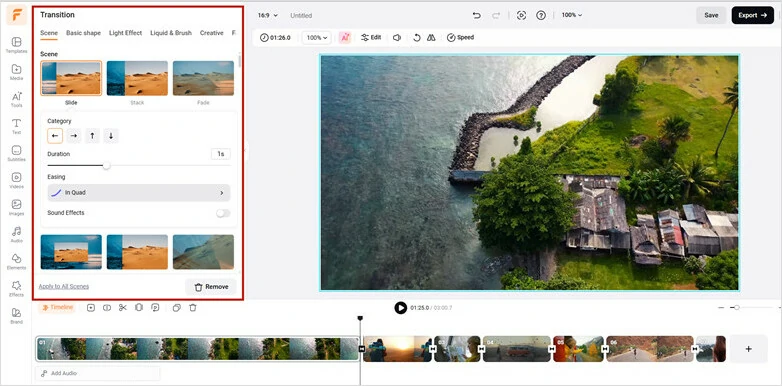Add a new scene with the plus button
Viewport: 782px width, 386px height.
(749, 349)
